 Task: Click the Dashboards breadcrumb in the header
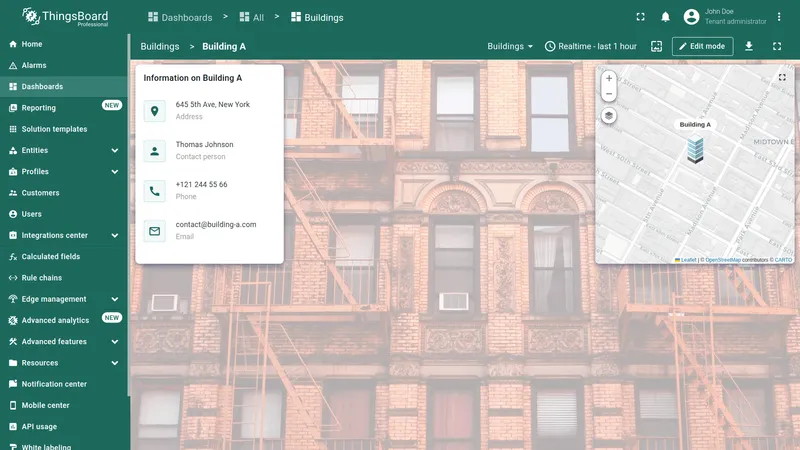[180, 17]
